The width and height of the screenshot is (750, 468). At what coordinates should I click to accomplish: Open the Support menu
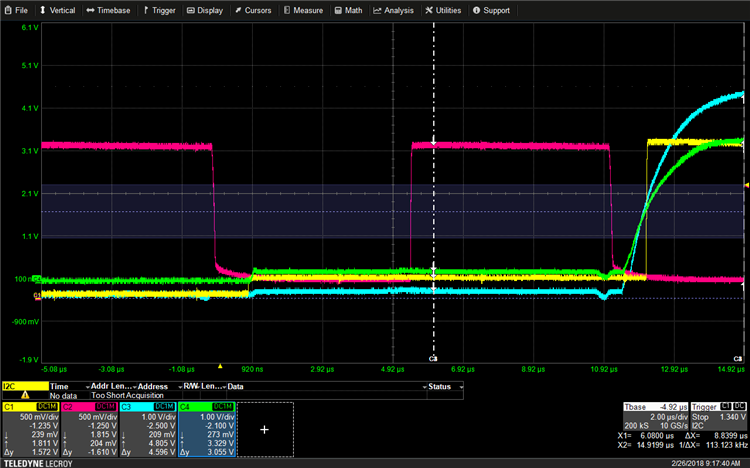pos(491,10)
